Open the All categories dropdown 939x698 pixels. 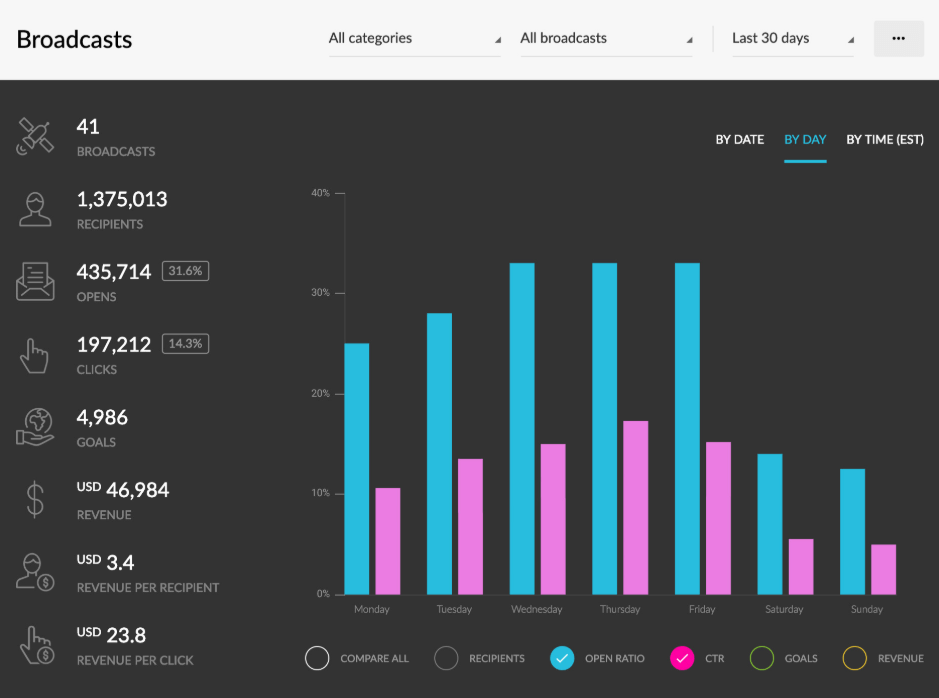(414, 39)
